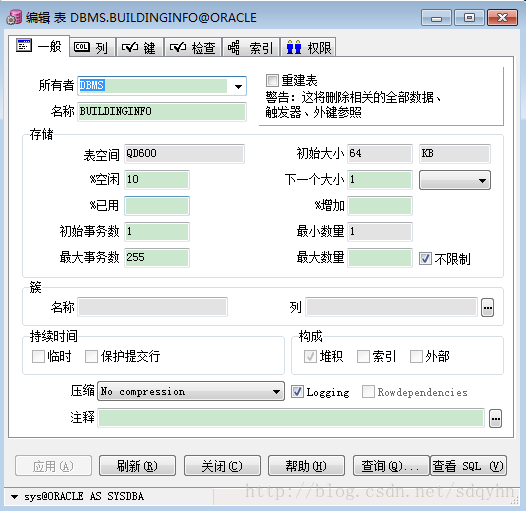The image size is (526, 511).
Task: Click the cluster 列 field
Action: [x=391, y=307]
